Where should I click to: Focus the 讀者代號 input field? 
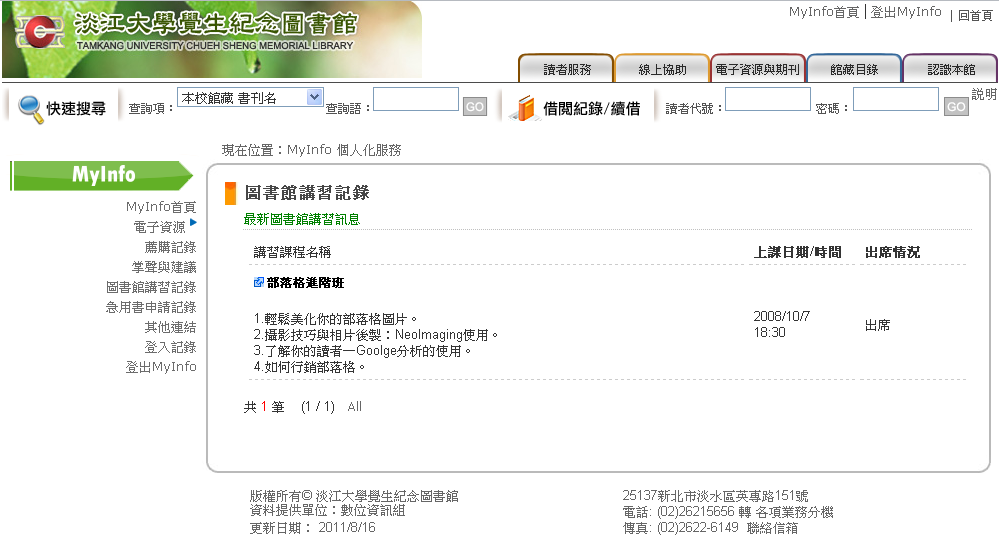click(767, 99)
